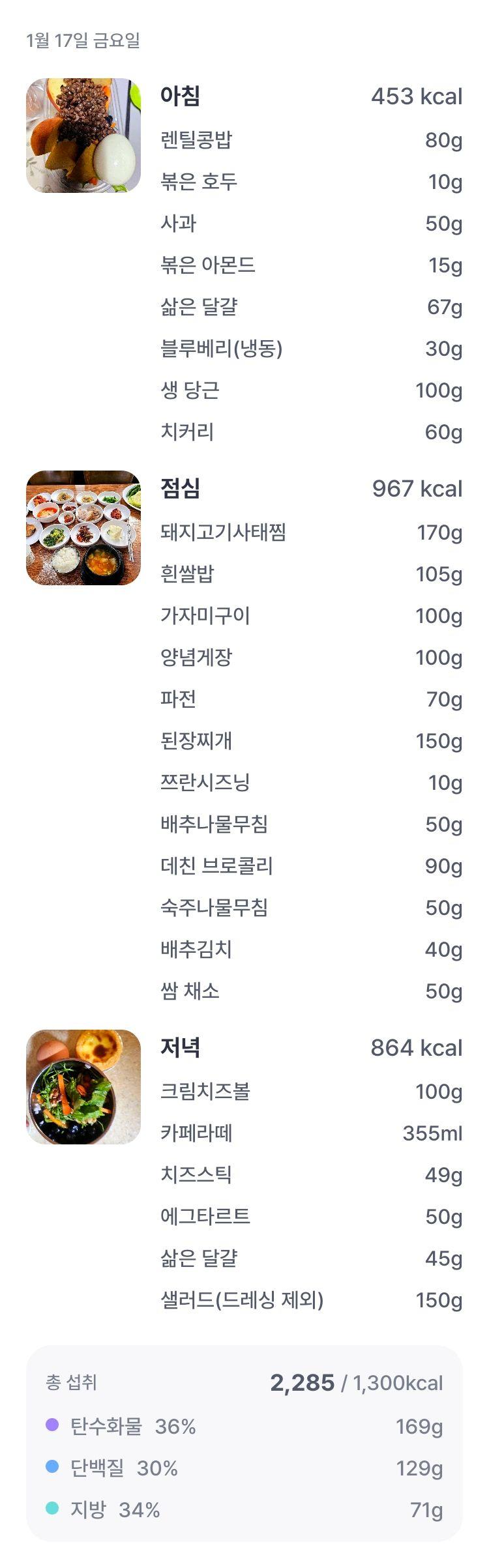Screen dimensions: 489x1568
Task: Click the teal 지방 color dot
Action: (x=52, y=1509)
